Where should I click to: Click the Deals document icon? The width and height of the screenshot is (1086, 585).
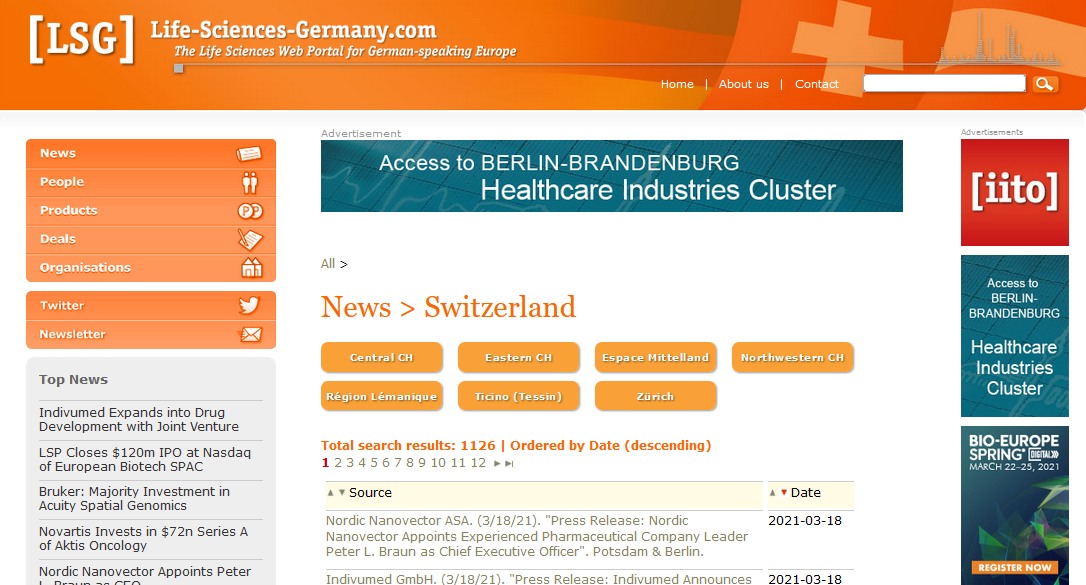pyautogui.click(x=250, y=239)
